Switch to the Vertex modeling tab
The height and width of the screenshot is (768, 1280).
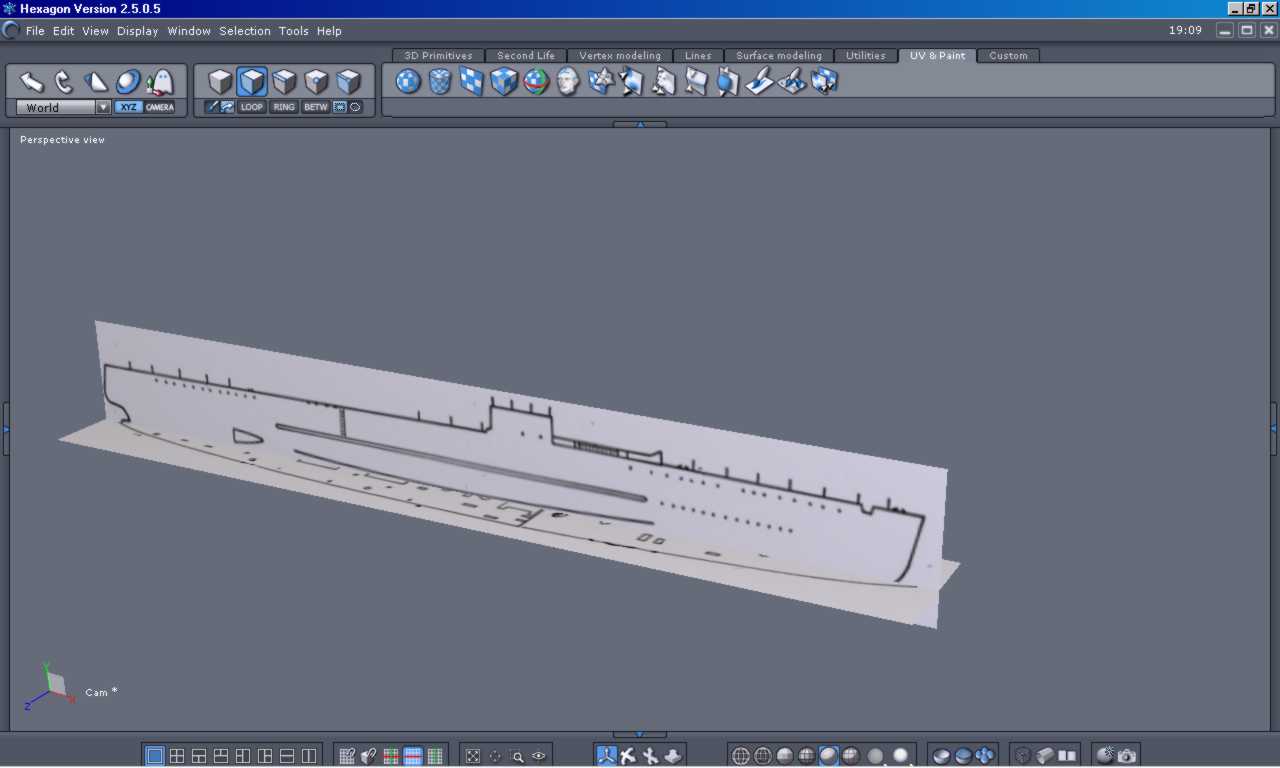pyautogui.click(x=620, y=56)
